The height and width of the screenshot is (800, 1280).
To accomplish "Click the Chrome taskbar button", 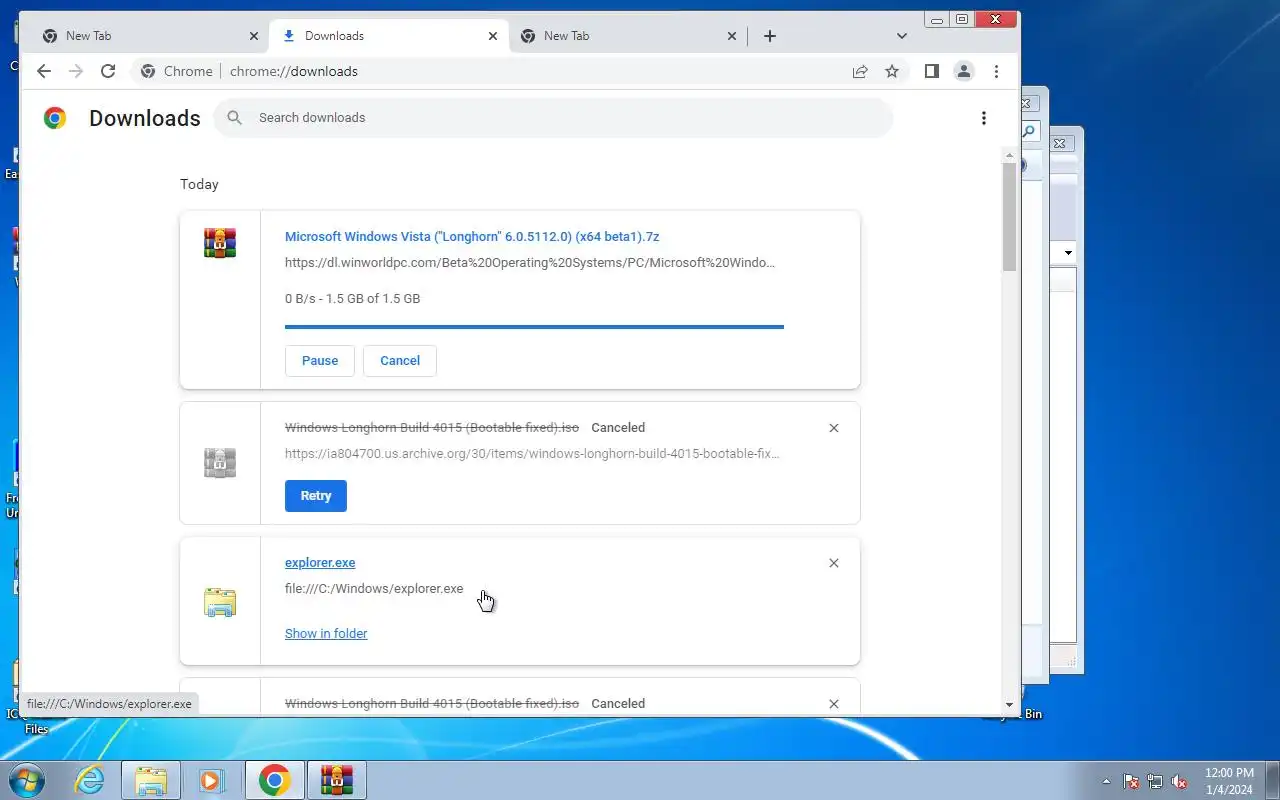I will (274, 780).
